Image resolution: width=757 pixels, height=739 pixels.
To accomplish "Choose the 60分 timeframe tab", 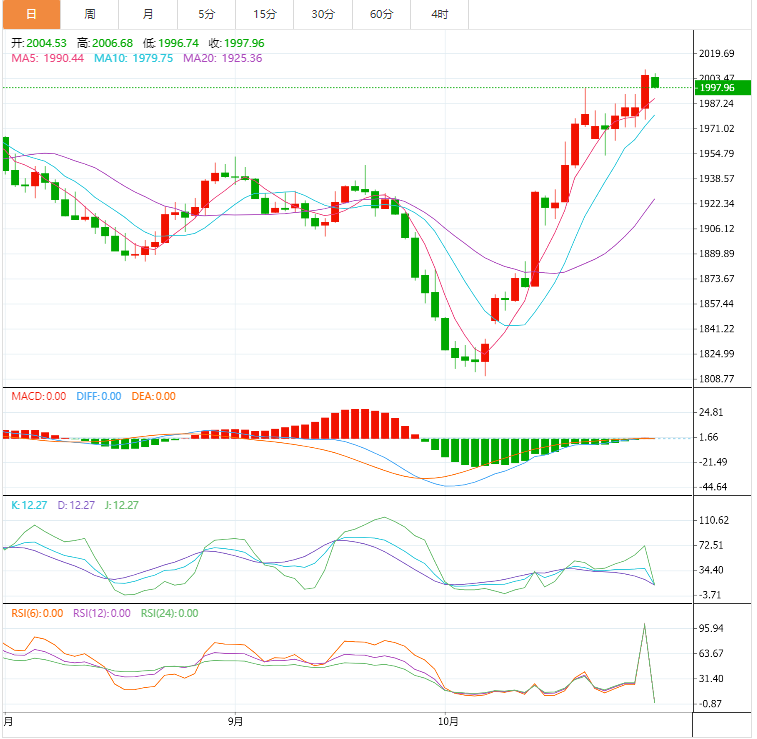I will [x=381, y=14].
